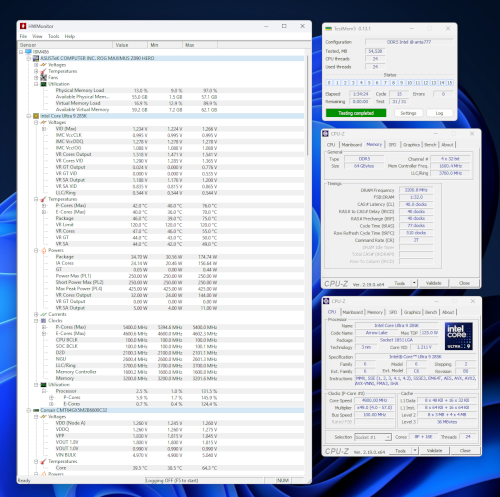
Task: Click the TestMem5 title bar icon
Action: tap(328, 29)
